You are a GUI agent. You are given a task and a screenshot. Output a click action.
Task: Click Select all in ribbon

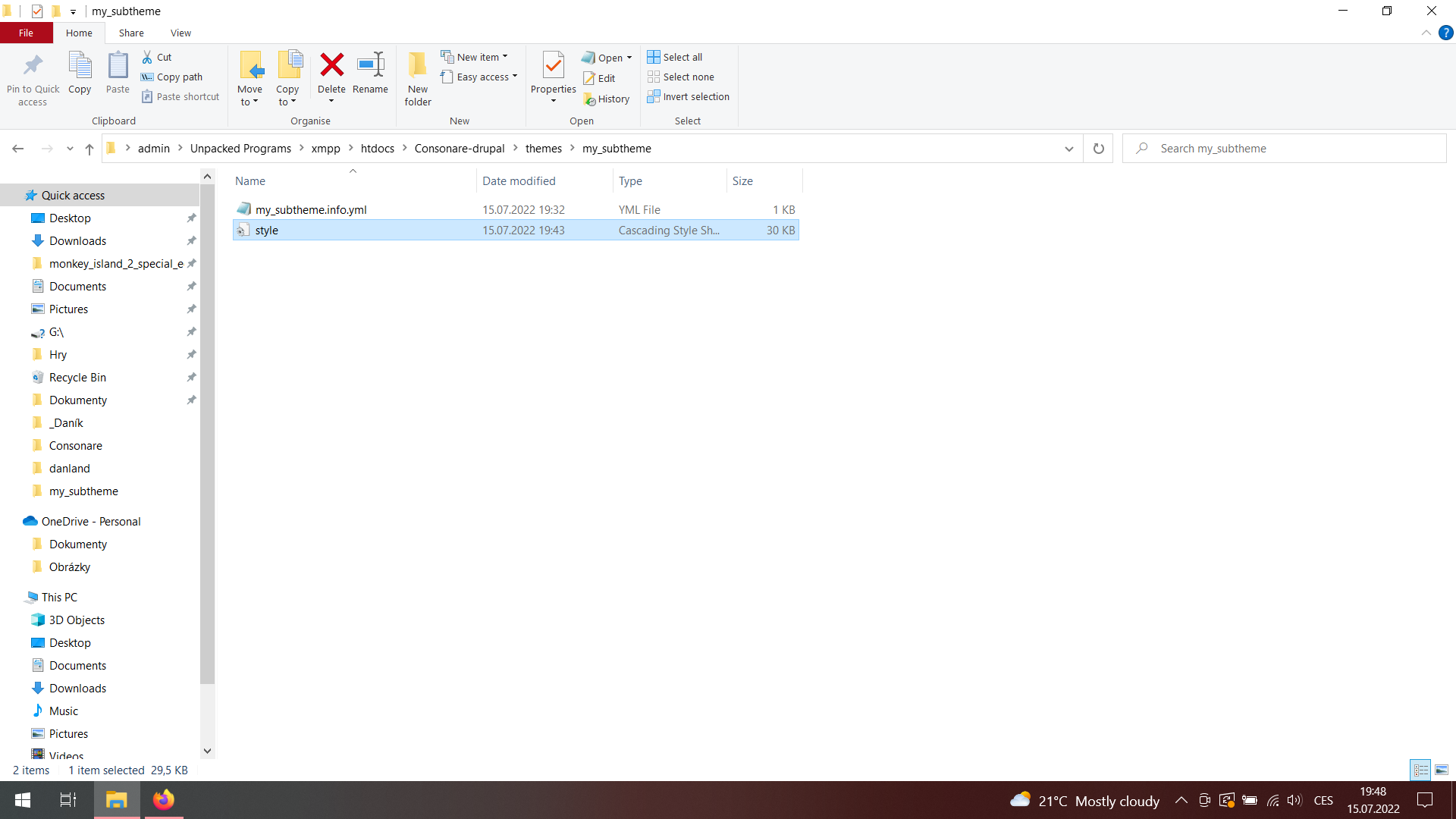[x=675, y=57]
